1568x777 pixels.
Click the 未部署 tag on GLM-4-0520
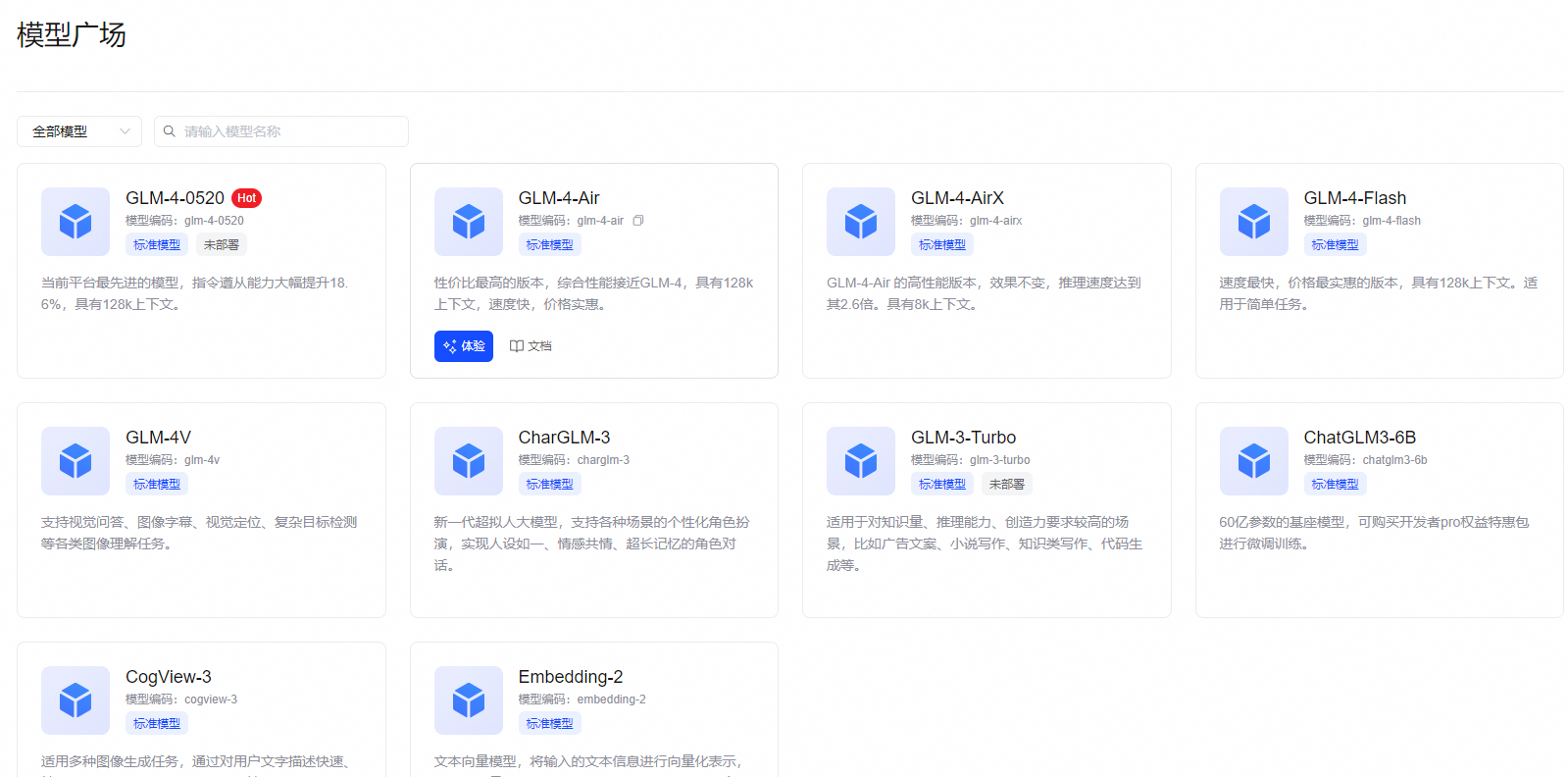point(222,245)
